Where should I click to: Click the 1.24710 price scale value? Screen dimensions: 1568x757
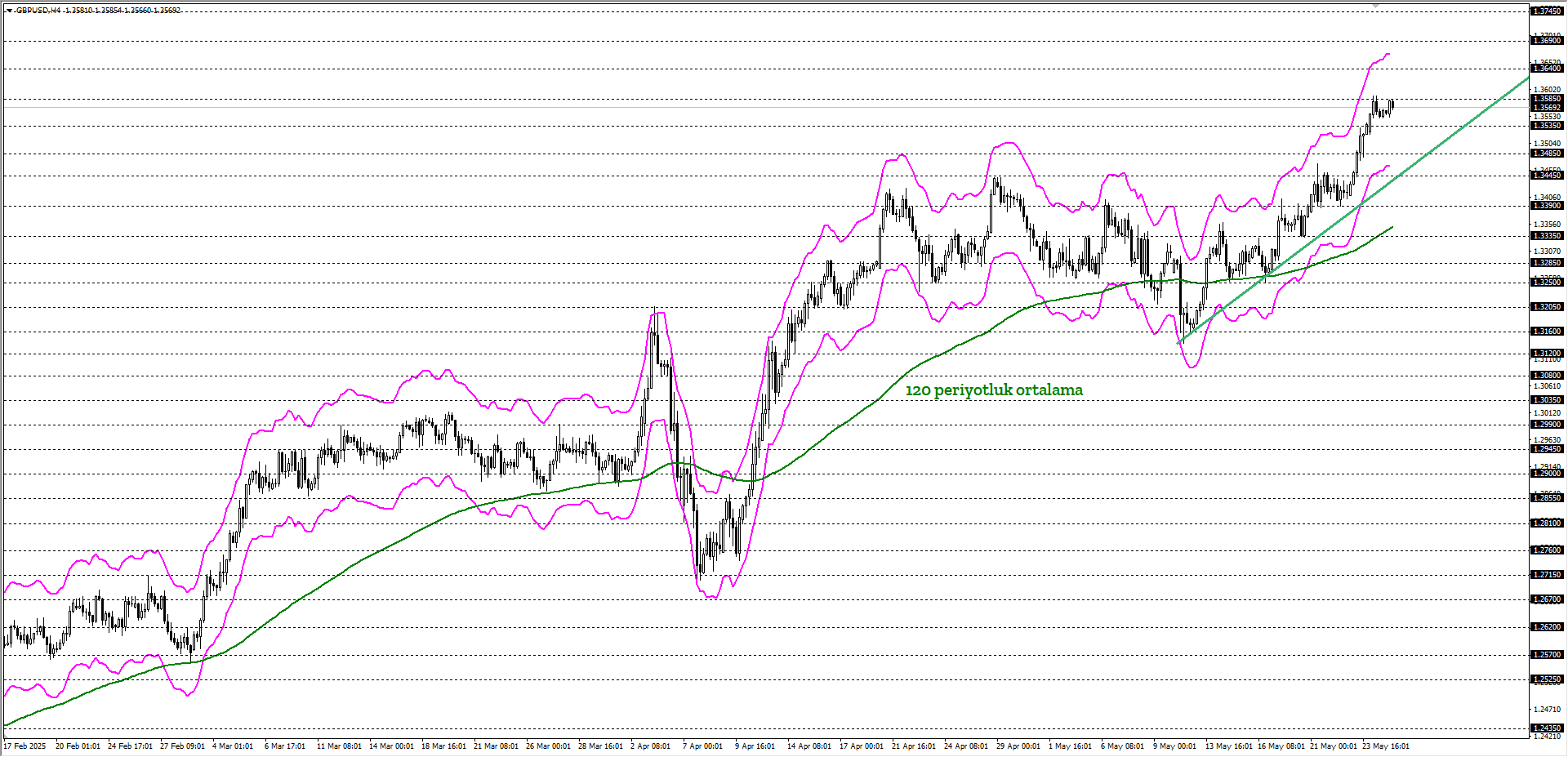[x=1547, y=710]
